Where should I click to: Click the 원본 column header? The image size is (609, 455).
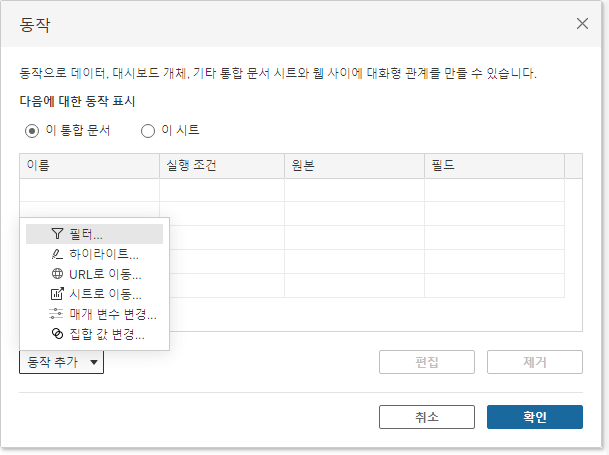tap(354, 166)
